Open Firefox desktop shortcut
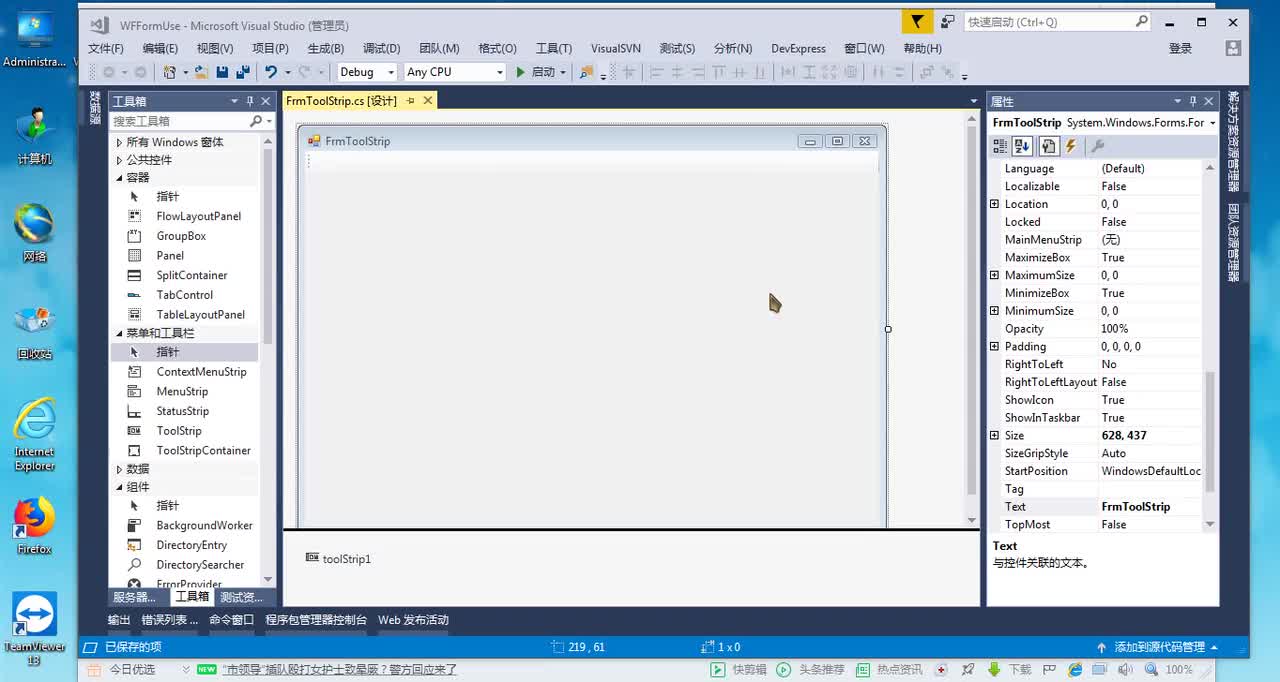Viewport: 1280px width, 682px height. [x=34, y=526]
